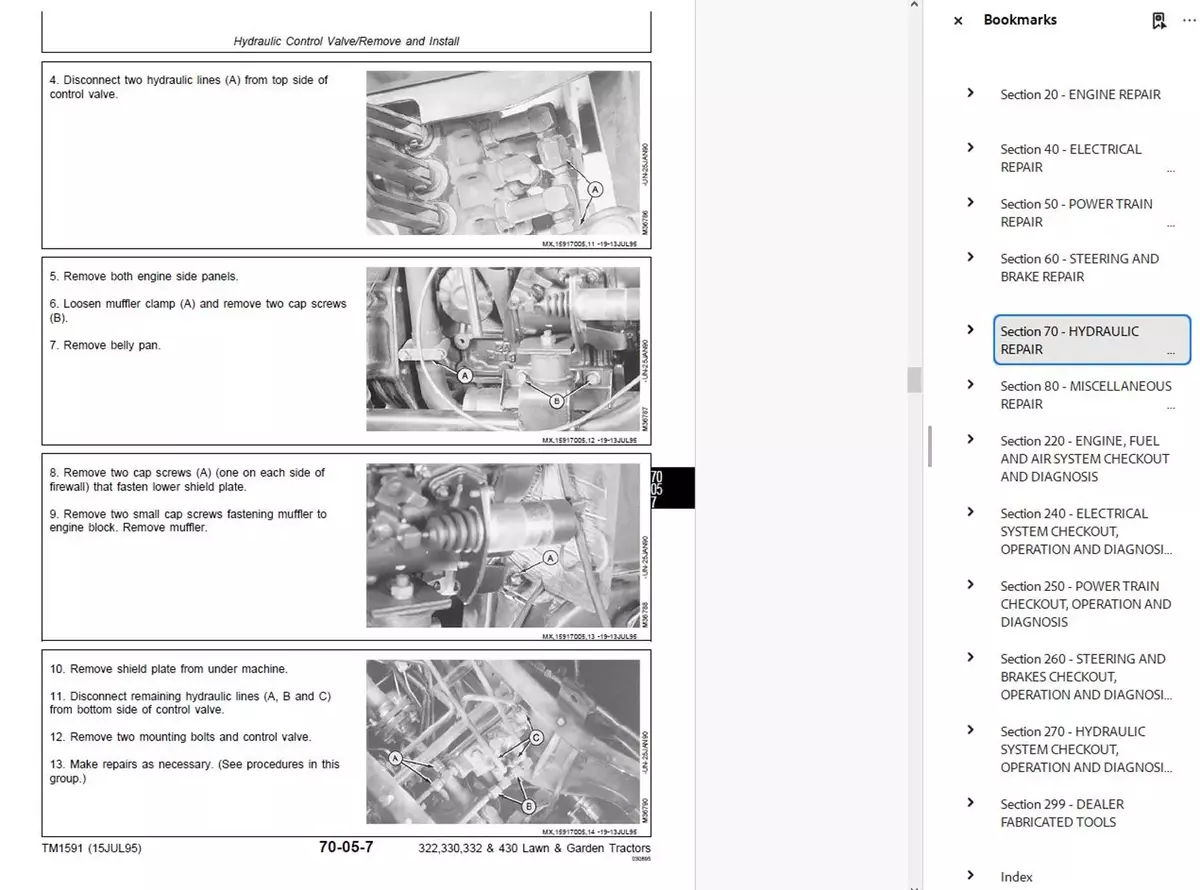
Task: Close the Bookmarks panel
Action: [958, 21]
